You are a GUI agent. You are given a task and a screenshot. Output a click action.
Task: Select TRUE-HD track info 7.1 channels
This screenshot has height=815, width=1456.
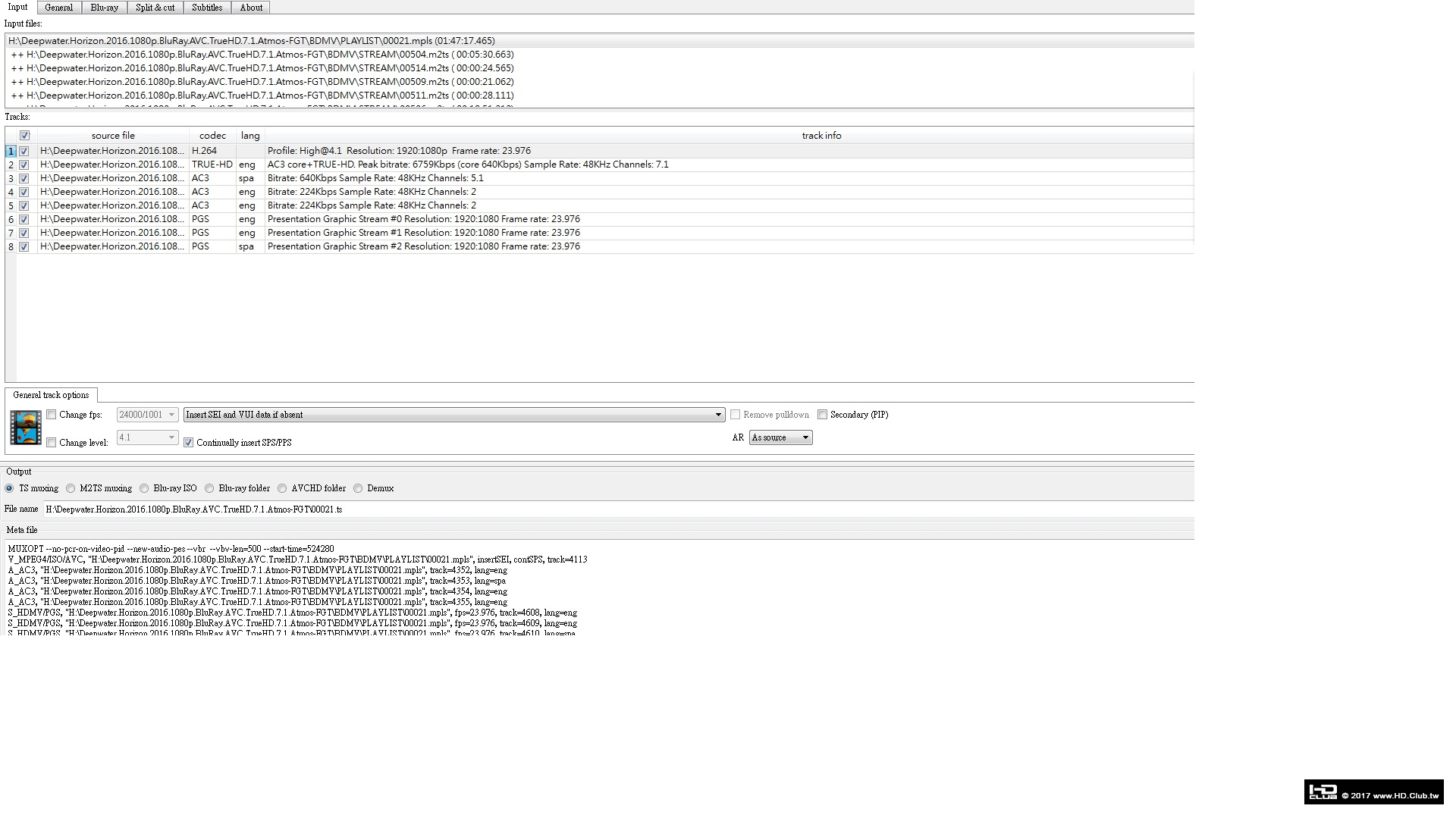click(729, 165)
